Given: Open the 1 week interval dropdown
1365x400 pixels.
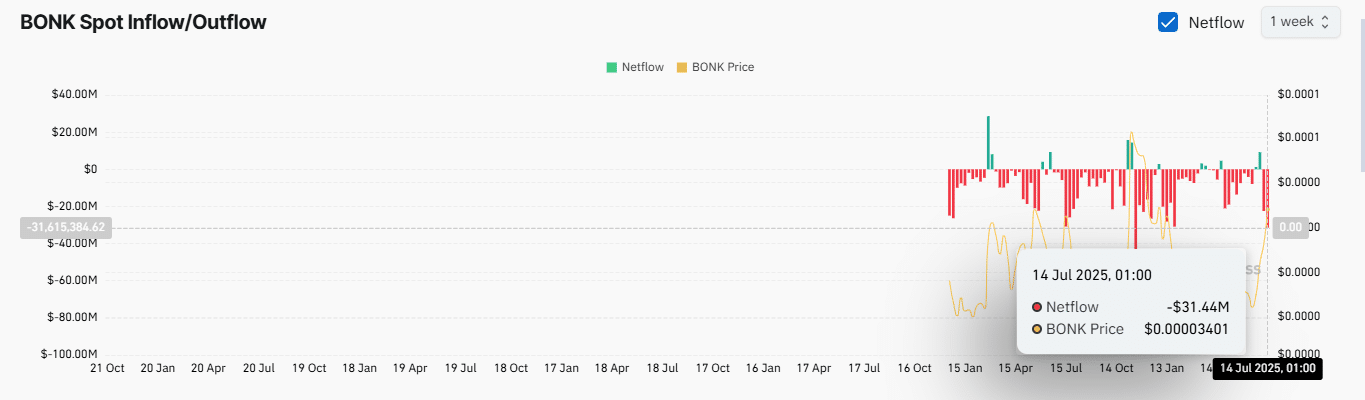Looking at the screenshot, I should point(1300,22).
